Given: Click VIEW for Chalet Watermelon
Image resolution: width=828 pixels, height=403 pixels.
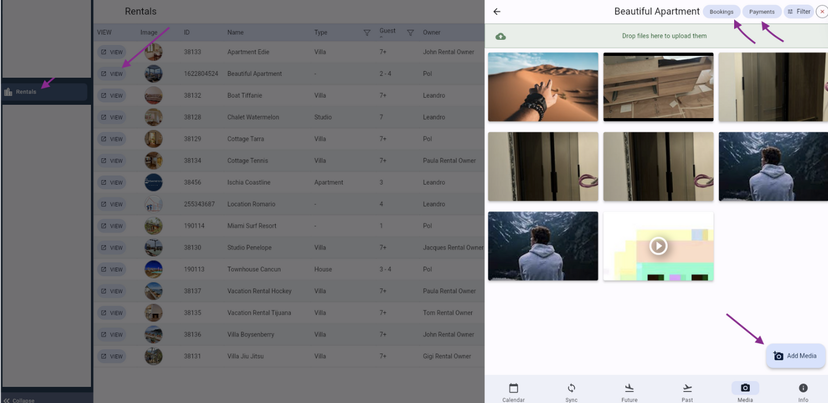Looking at the screenshot, I should pos(111,117).
